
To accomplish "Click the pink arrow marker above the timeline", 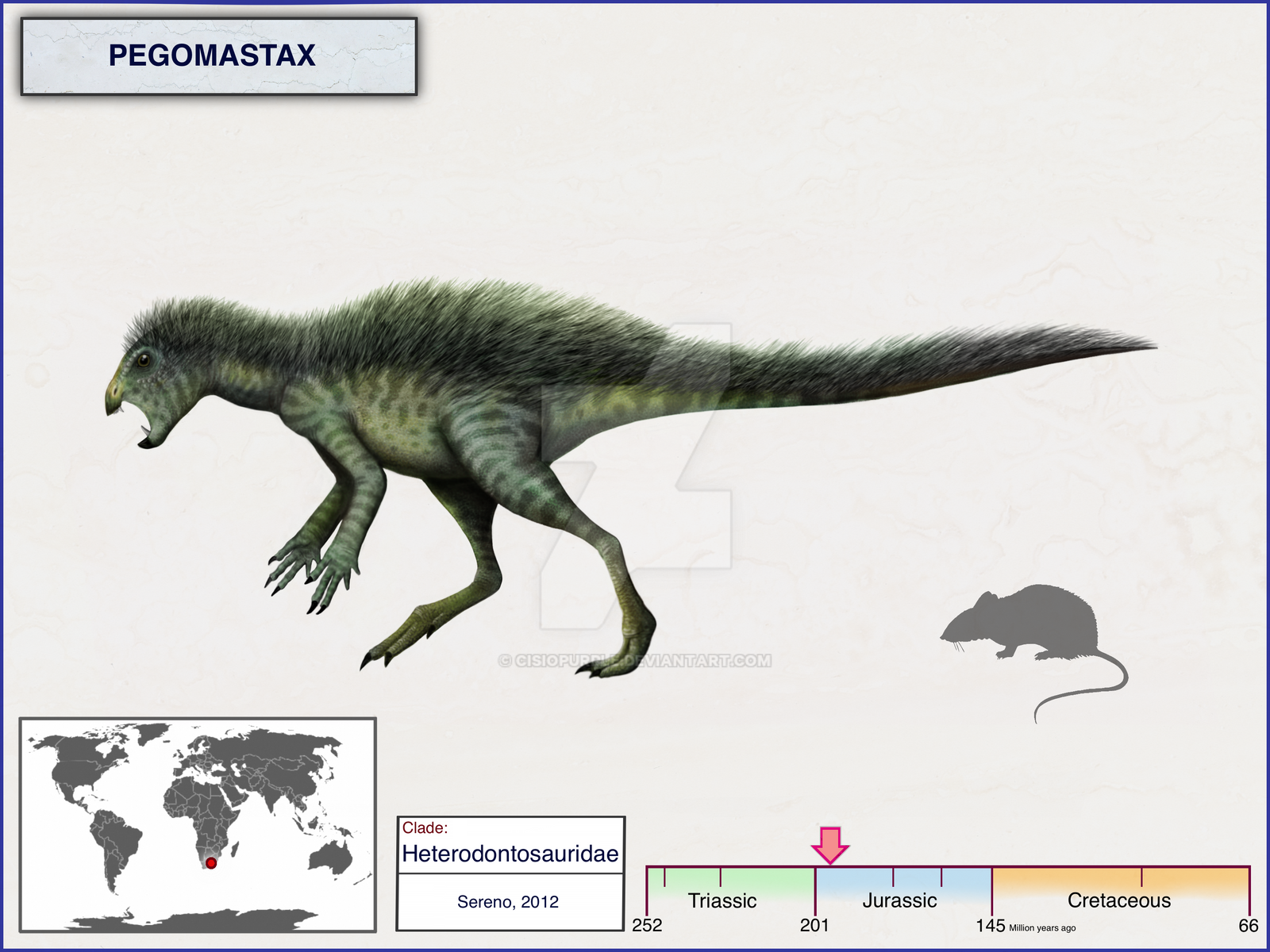I will click(x=830, y=846).
